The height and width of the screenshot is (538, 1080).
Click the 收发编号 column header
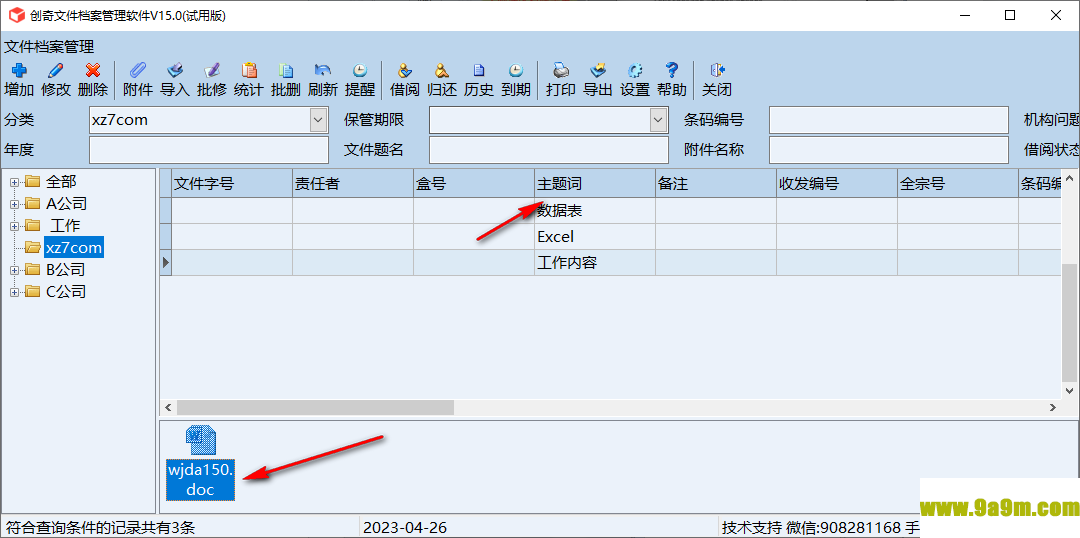837,184
